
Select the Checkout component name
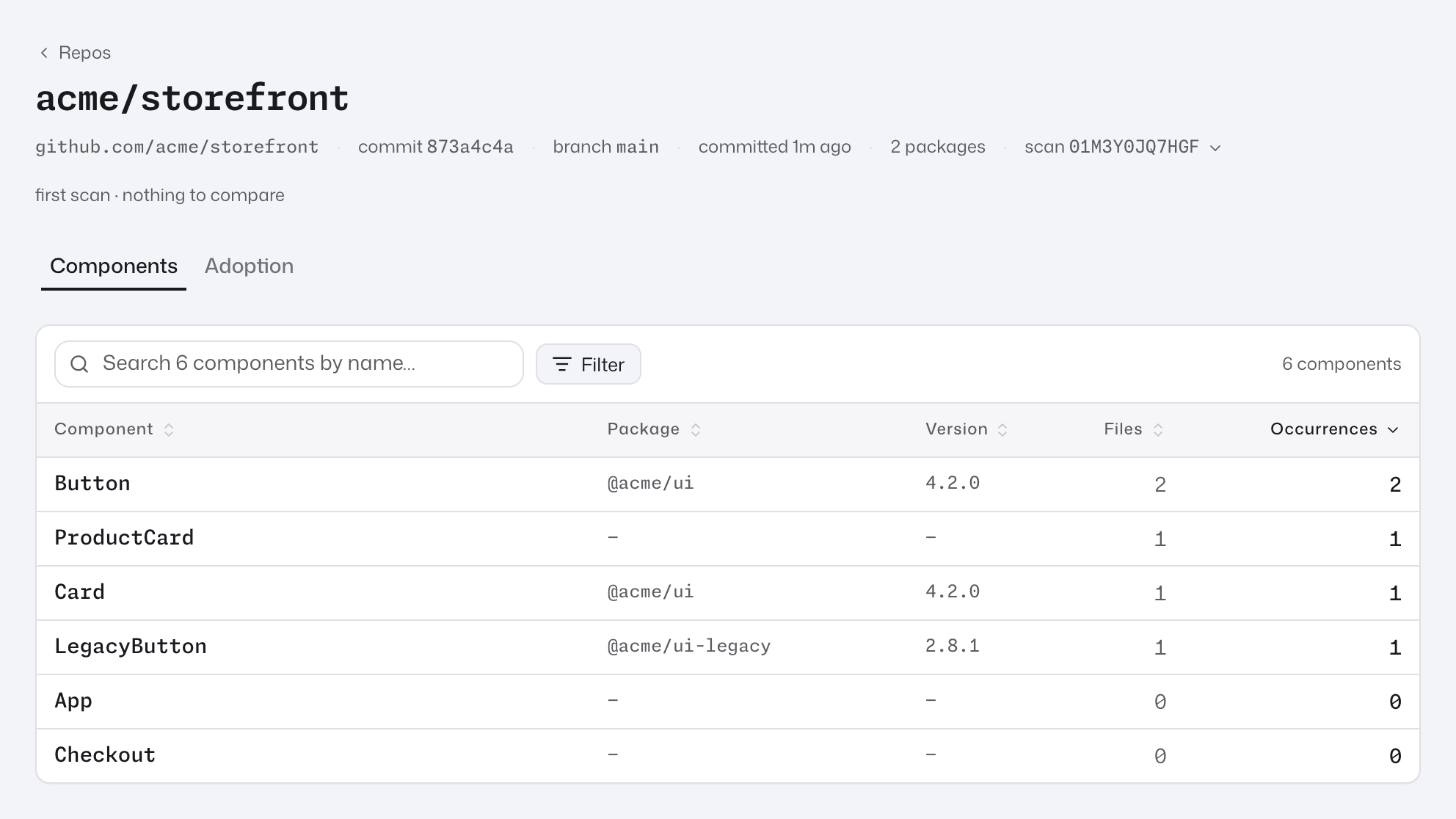(x=105, y=755)
